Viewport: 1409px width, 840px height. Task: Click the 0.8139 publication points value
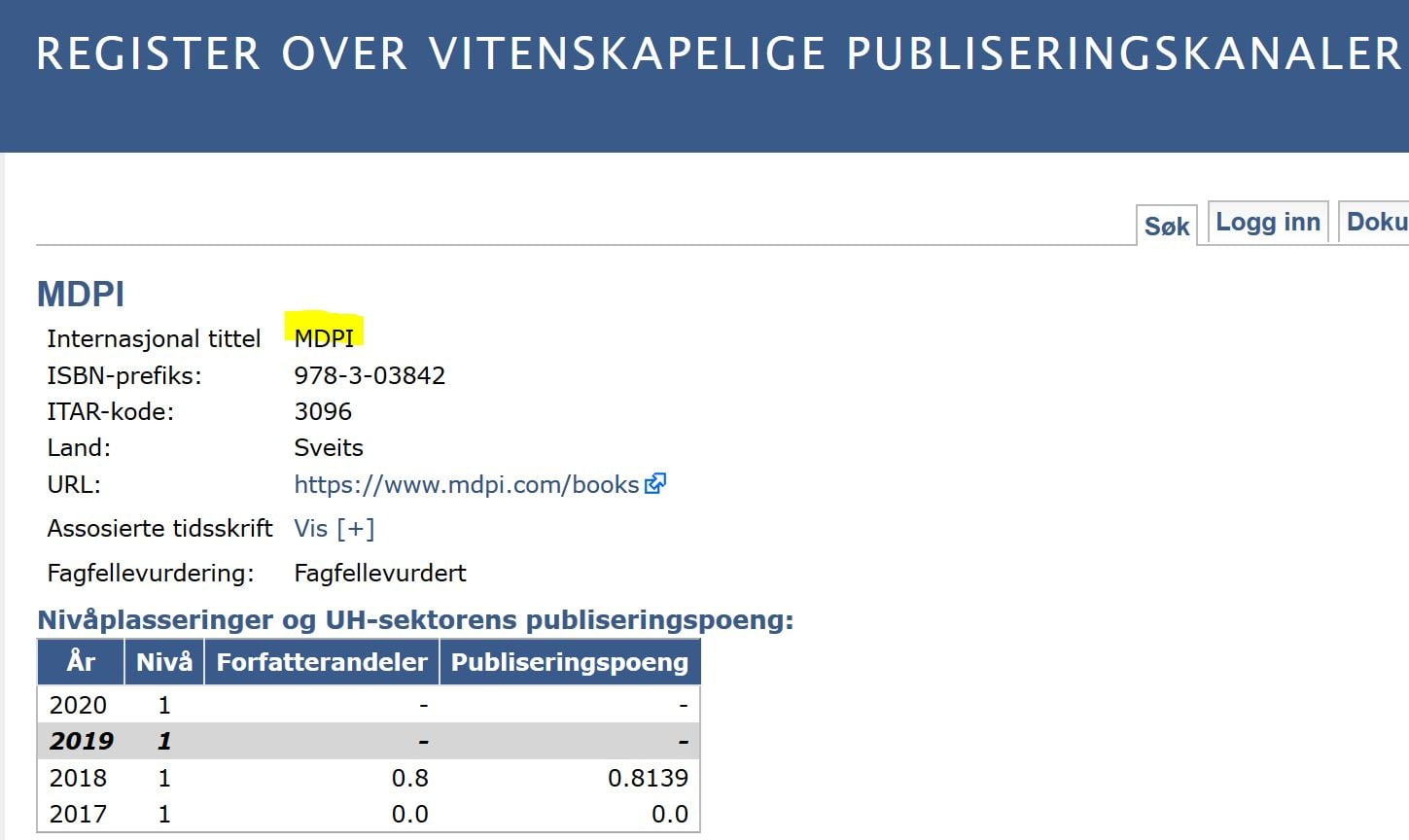click(648, 778)
